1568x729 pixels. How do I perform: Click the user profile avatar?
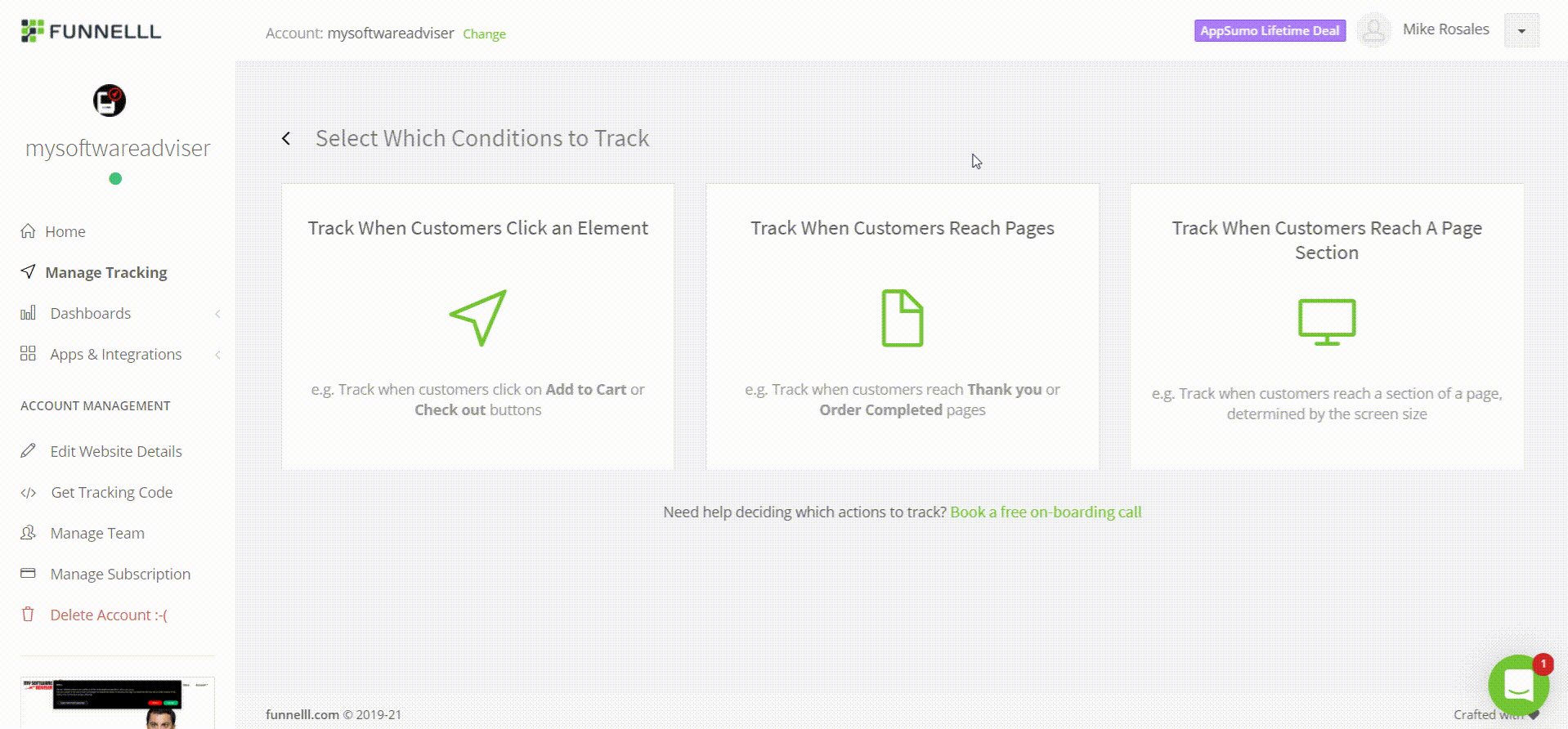(x=1373, y=30)
